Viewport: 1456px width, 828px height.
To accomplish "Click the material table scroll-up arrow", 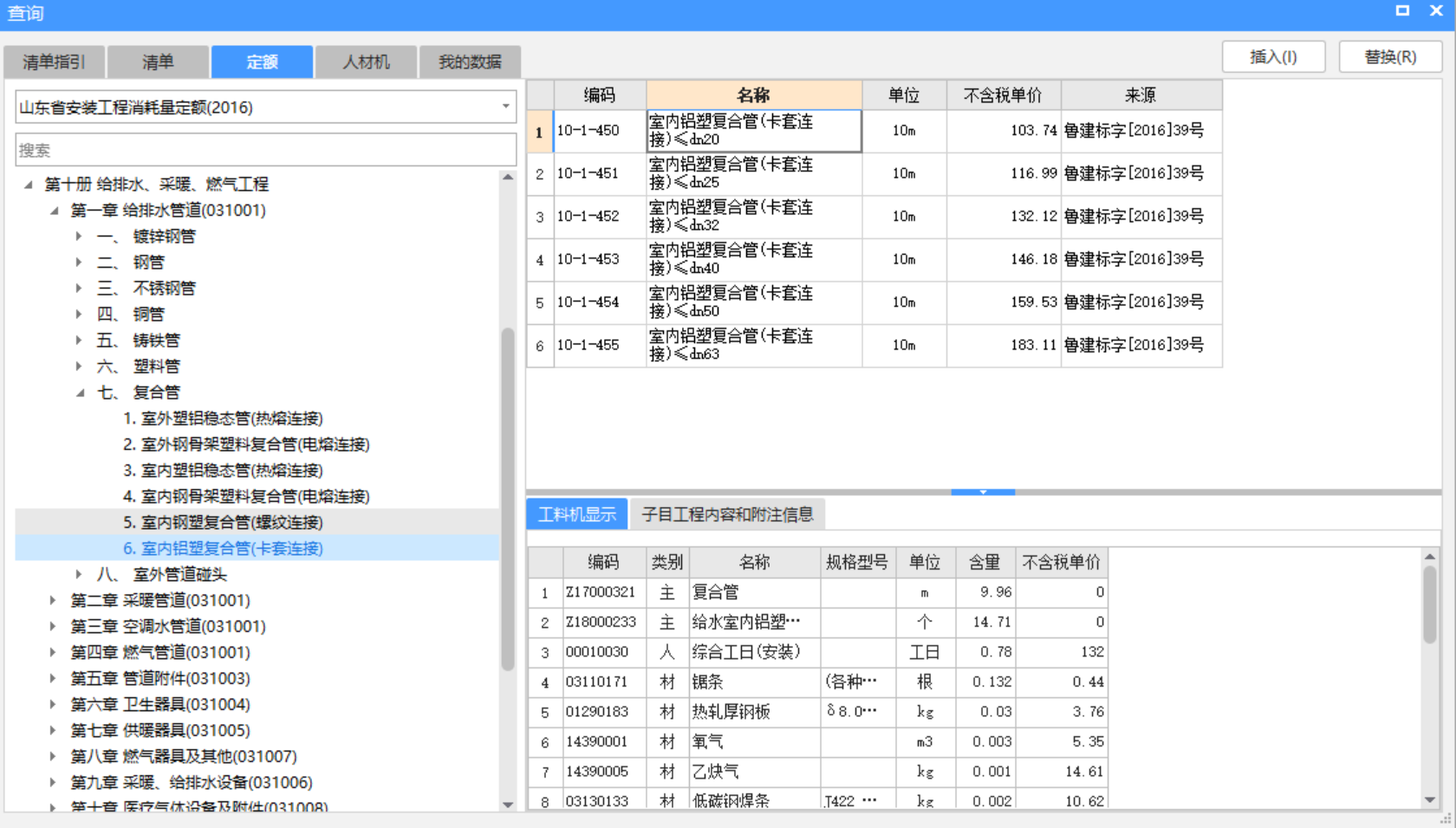I will [x=1430, y=556].
